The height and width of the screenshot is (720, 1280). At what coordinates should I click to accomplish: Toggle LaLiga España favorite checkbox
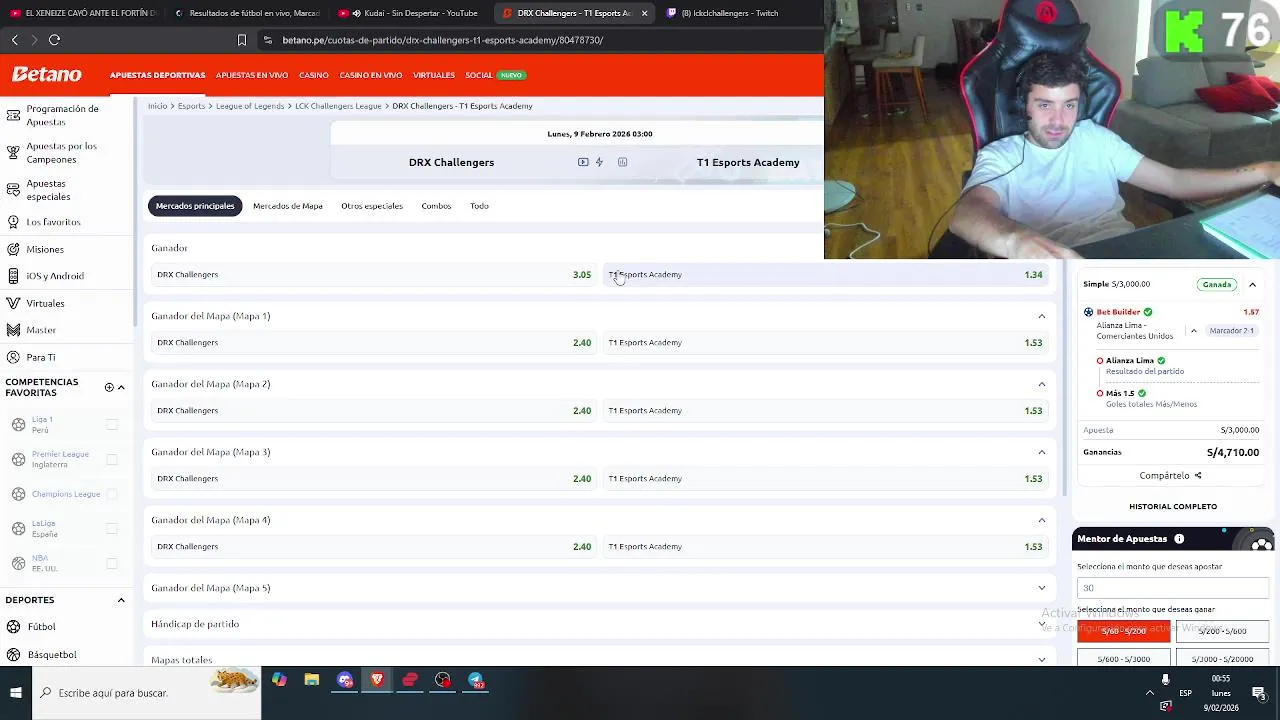112,529
